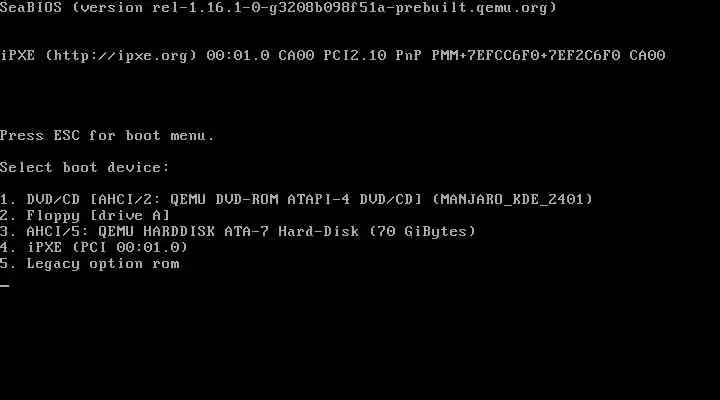Image resolution: width=720 pixels, height=400 pixels.
Task: Click the PnP text in the iPXE line
Action: point(409,56)
